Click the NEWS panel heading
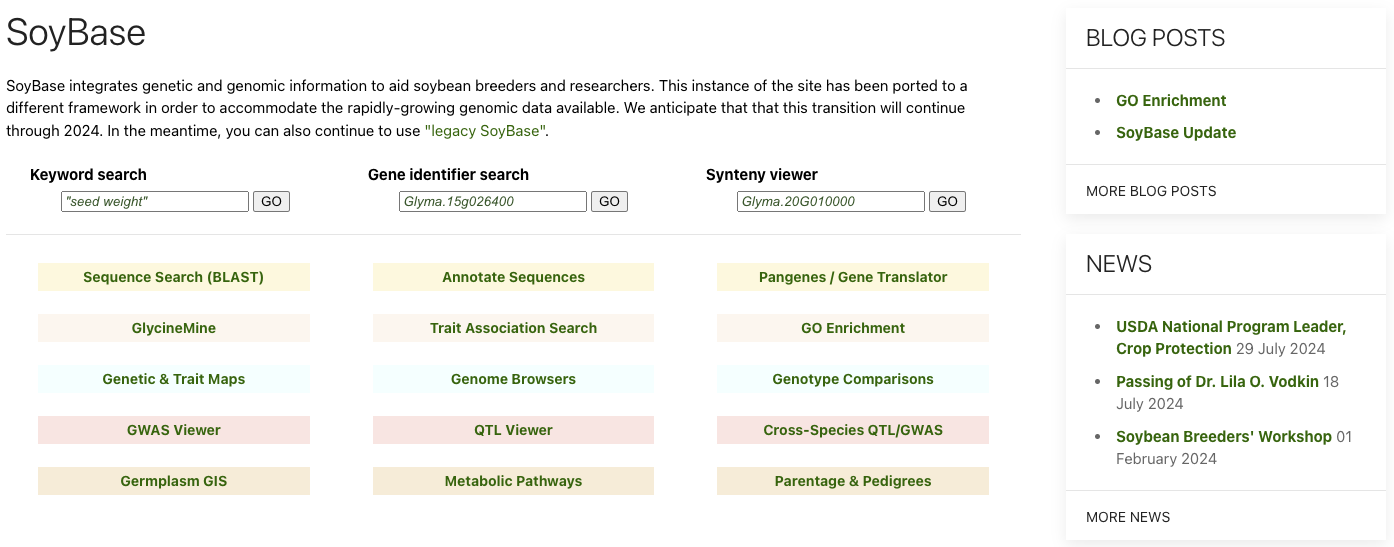Viewport: 1394px width, 547px height. click(1119, 264)
